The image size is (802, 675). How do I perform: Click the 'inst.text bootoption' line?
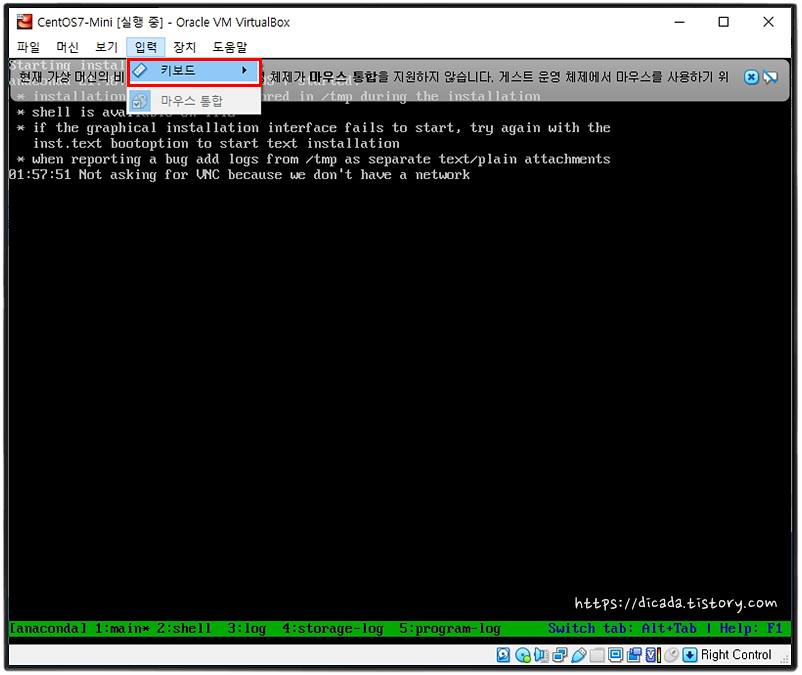(216, 144)
